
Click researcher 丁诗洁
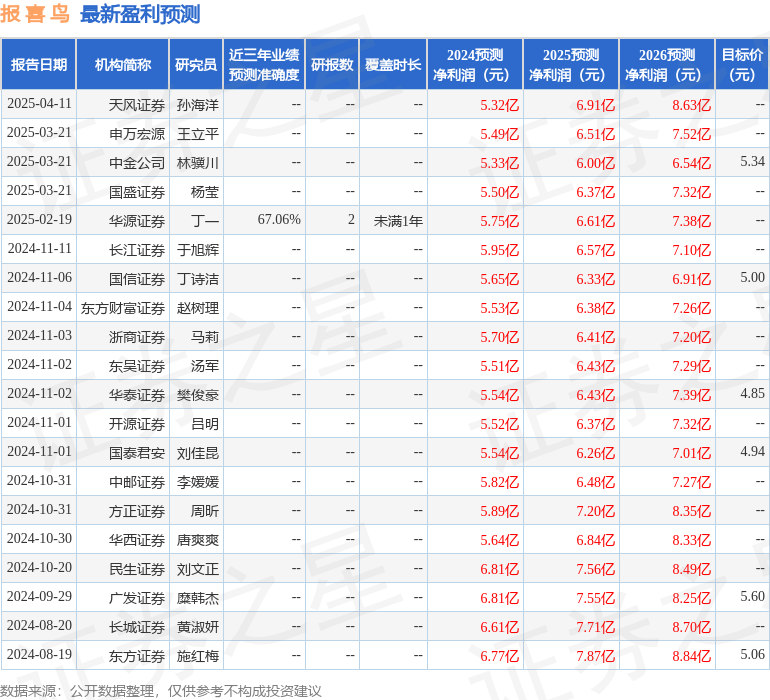point(197,279)
